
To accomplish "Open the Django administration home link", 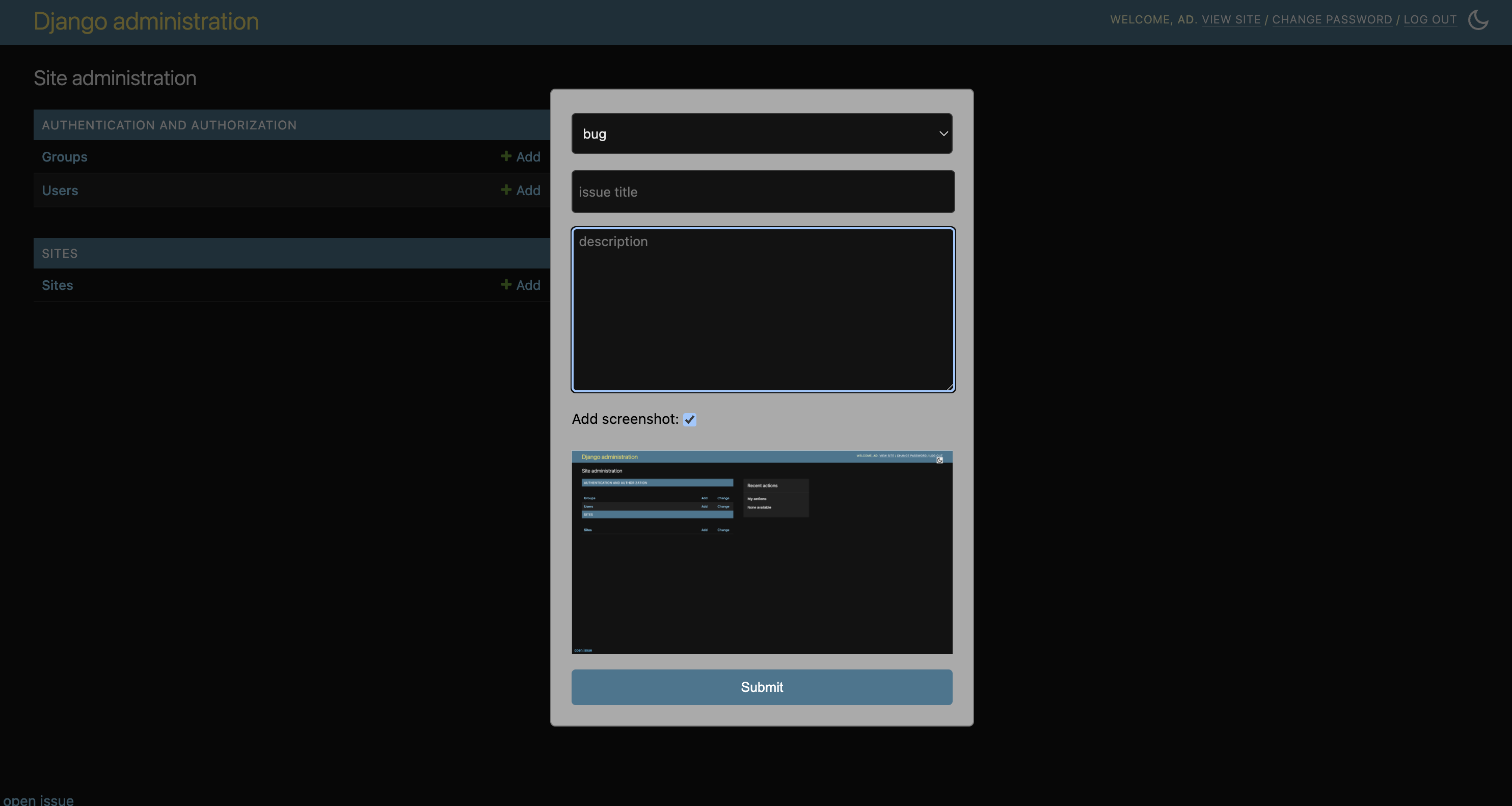I will [x=146, y=21].
